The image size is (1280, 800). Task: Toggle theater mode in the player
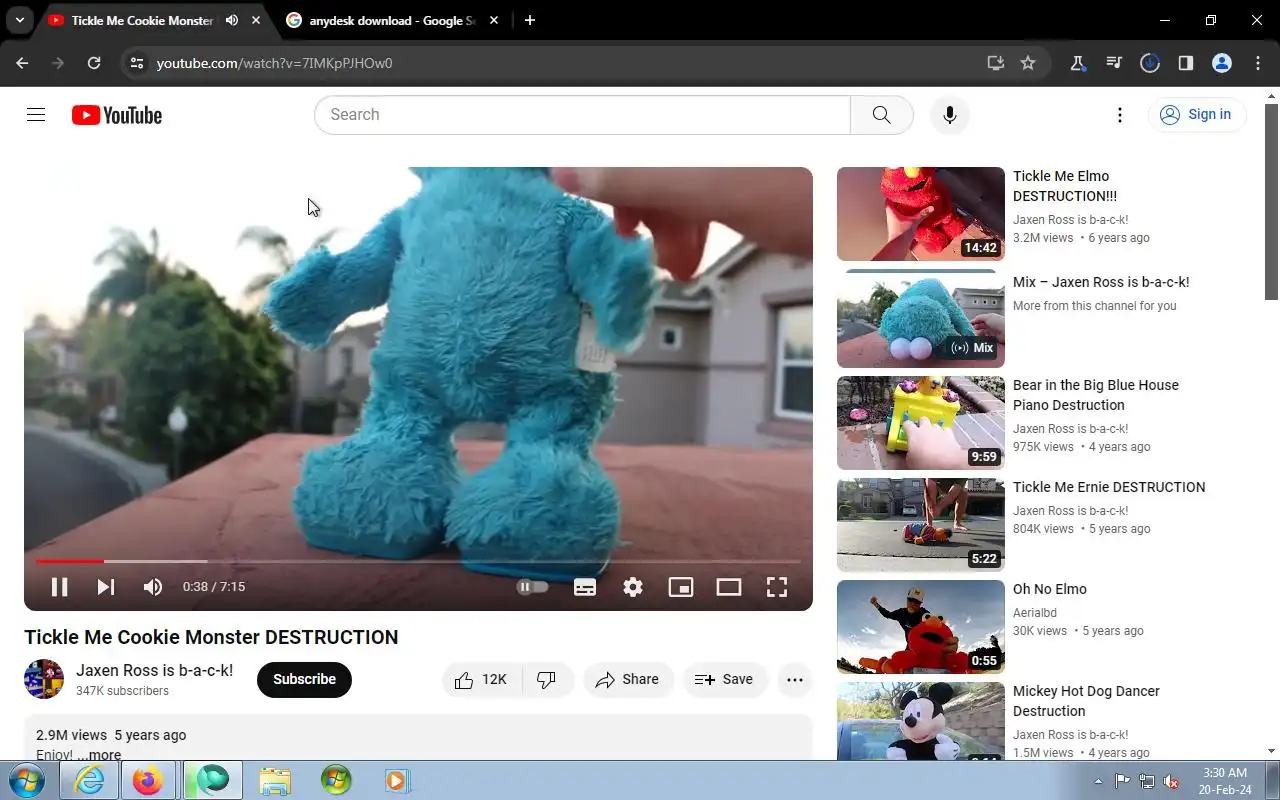[729, 587]
